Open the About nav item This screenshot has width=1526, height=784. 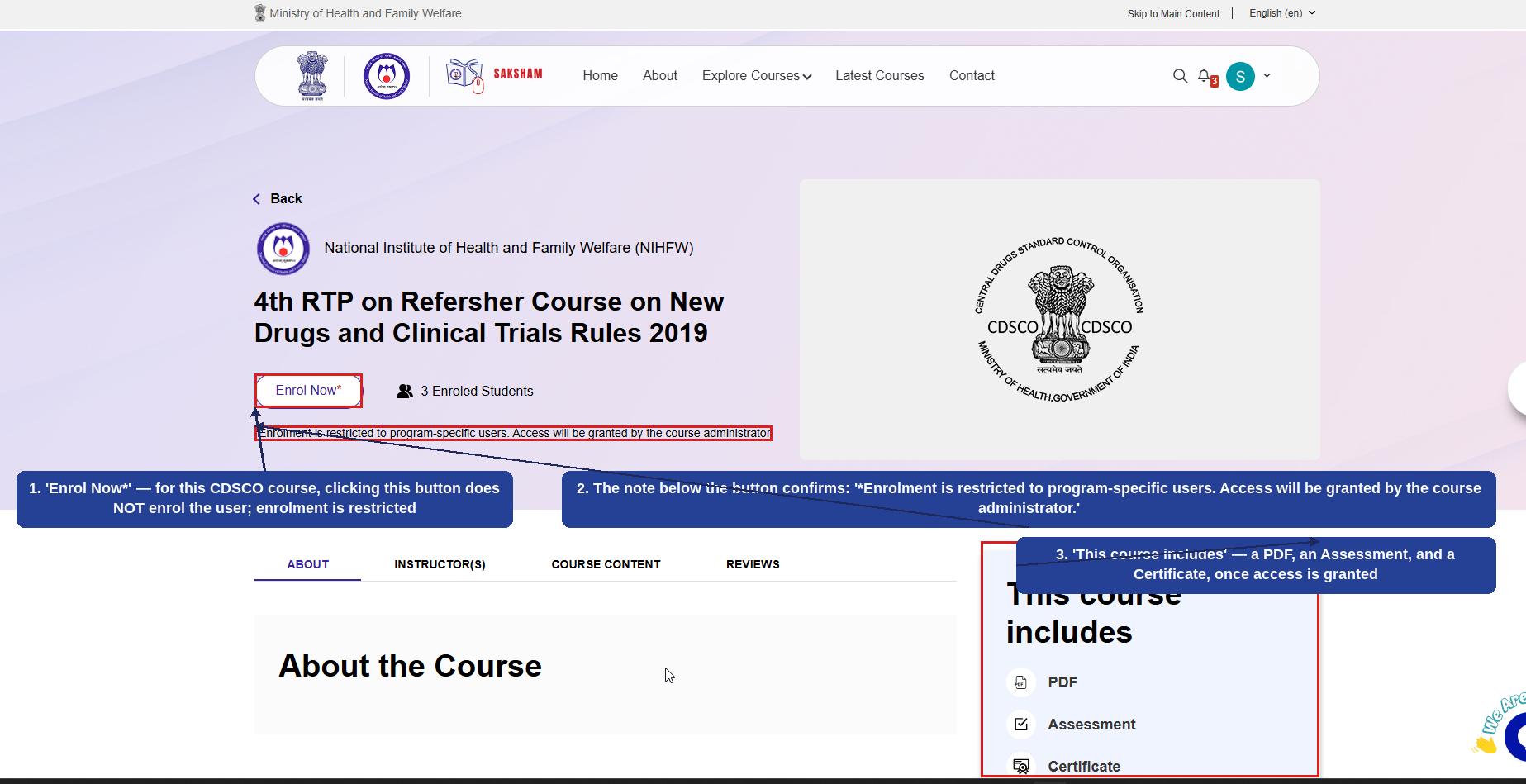click(x=660, y=76)
